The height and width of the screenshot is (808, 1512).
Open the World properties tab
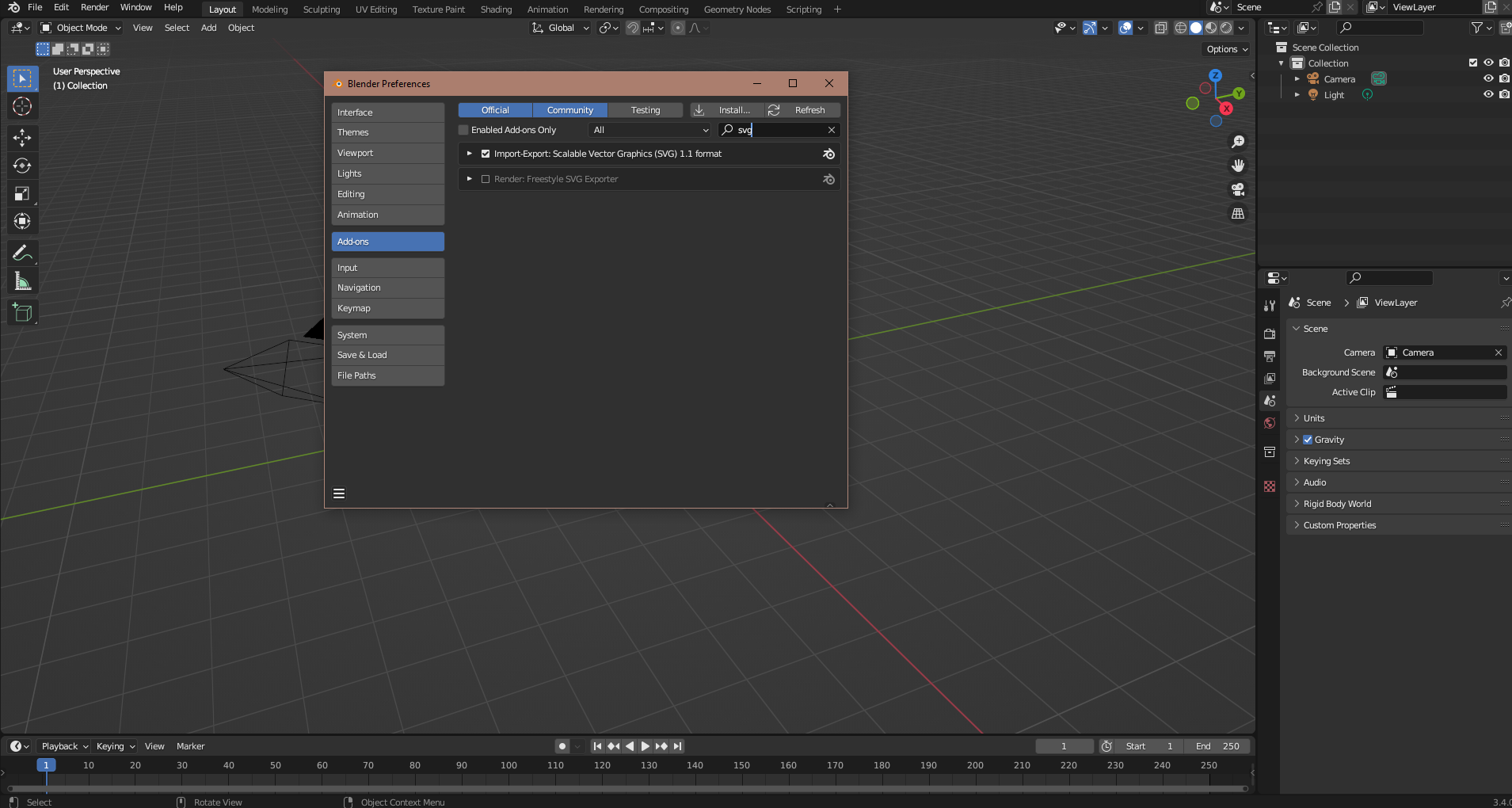pyautogui.click(x=1270, y=423)
